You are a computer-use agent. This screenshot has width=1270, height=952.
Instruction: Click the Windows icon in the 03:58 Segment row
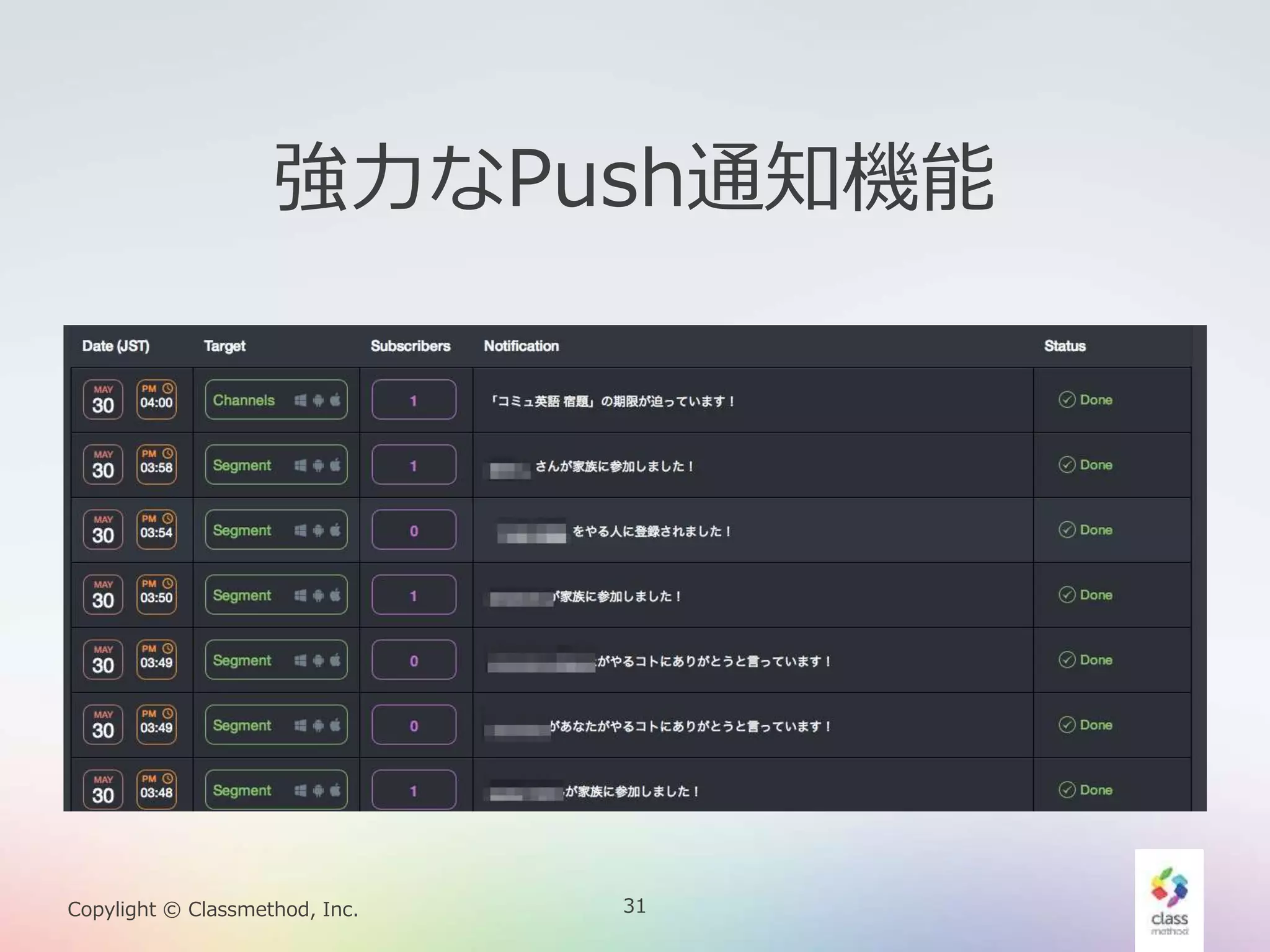coord(300,465)
